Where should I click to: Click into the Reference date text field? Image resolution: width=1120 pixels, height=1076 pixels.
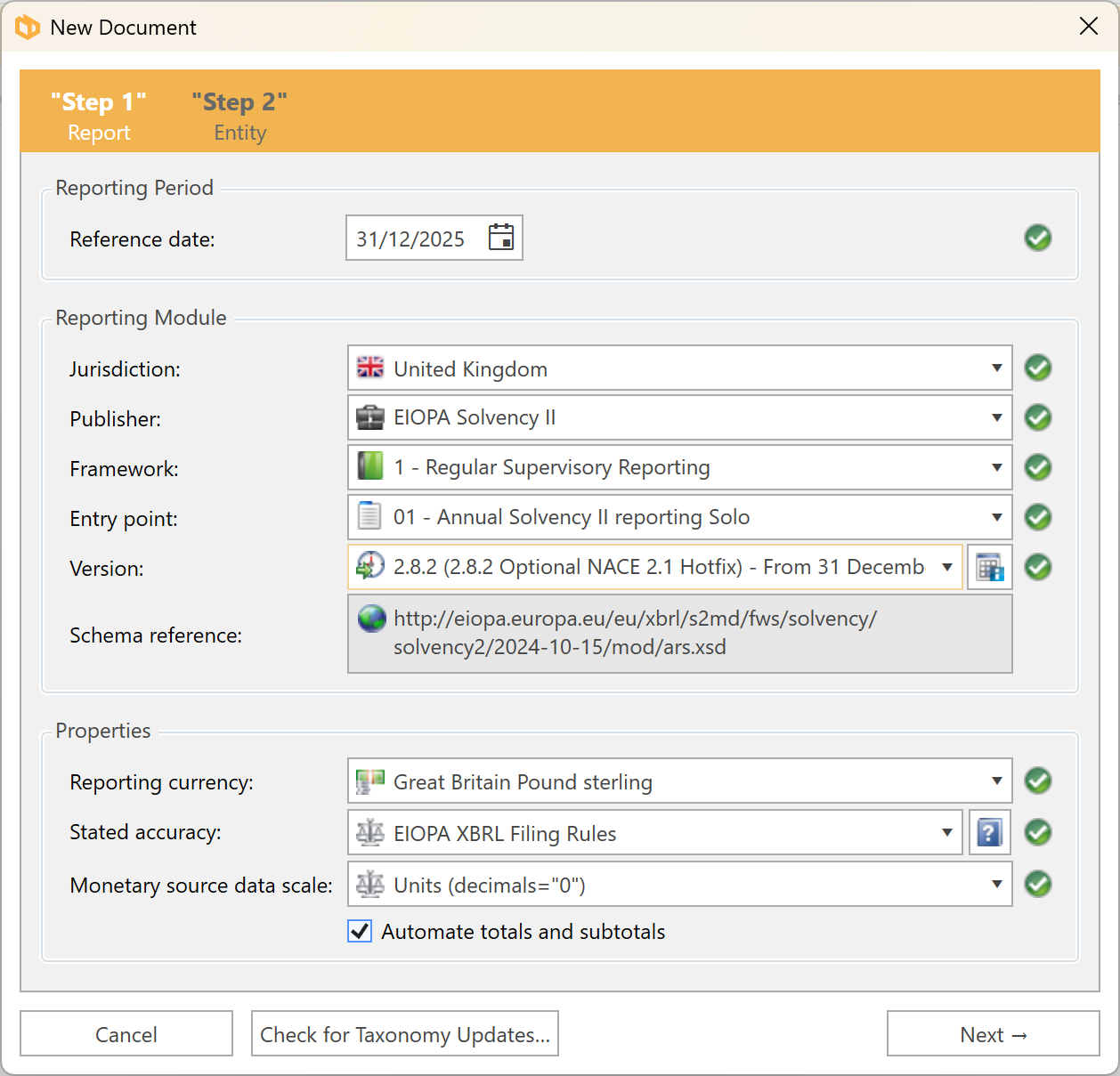(x=410, y=239)
